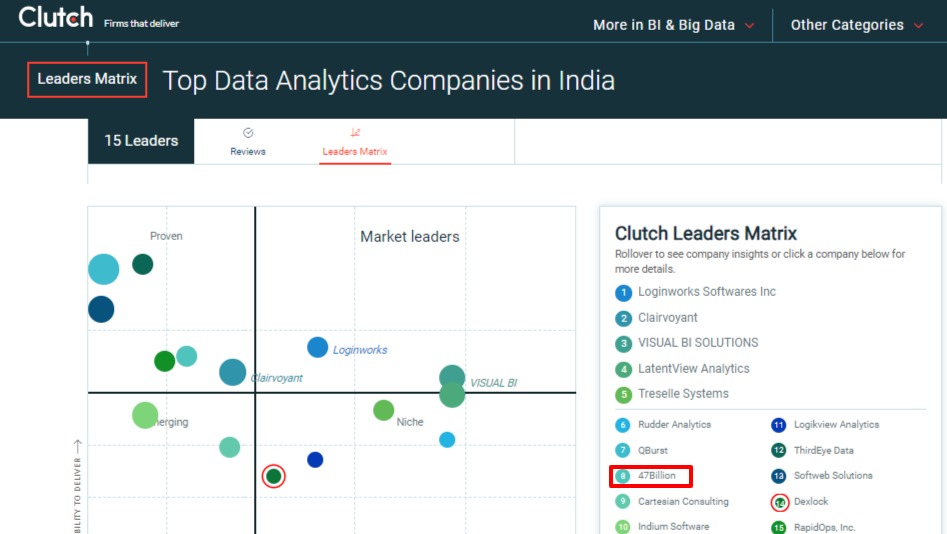Switch to the Reviews tab
Image resolution: width=947 pixels, height=534 pixels.
[248, 142]
